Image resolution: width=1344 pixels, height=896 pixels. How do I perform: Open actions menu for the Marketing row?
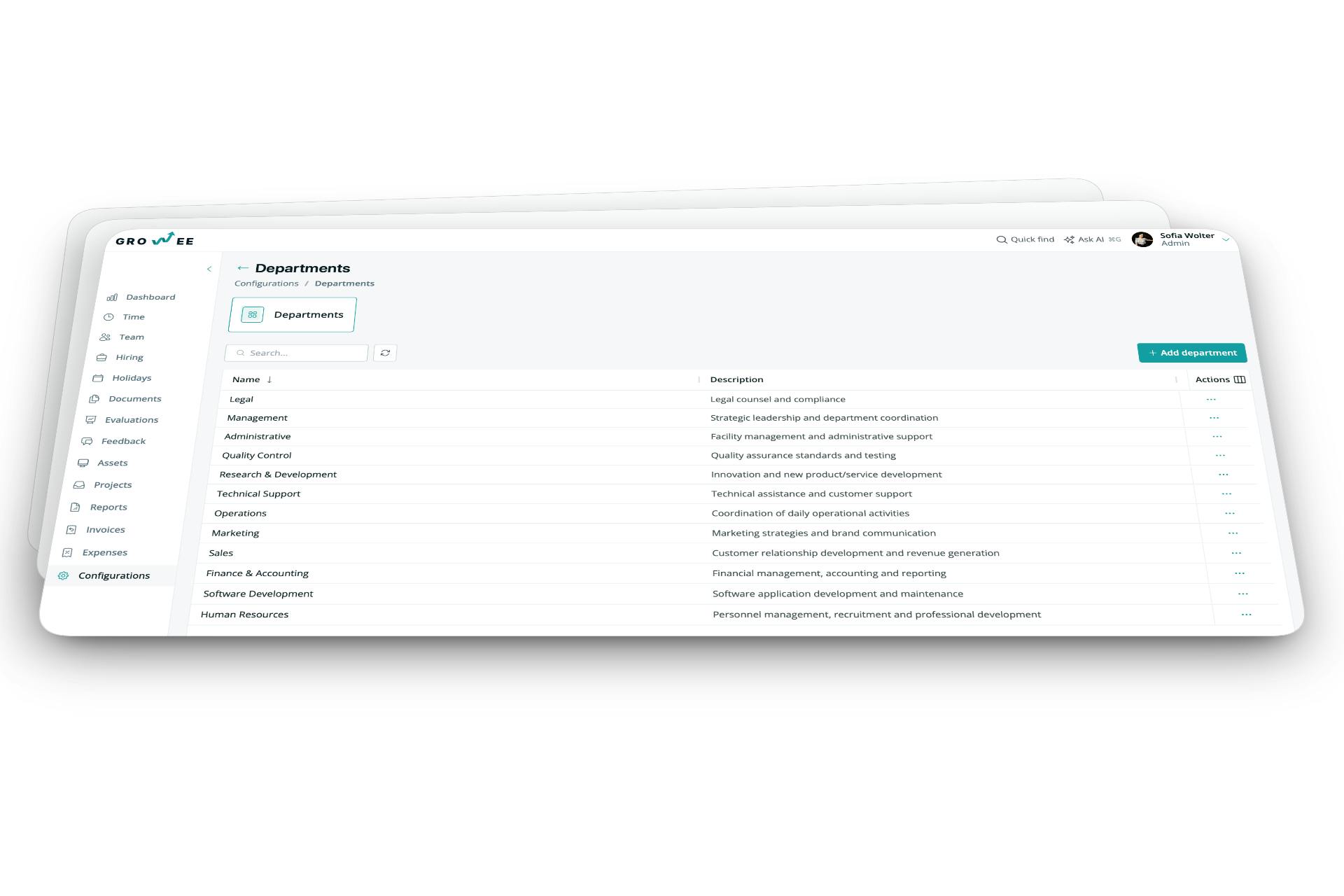[1233, 533]
